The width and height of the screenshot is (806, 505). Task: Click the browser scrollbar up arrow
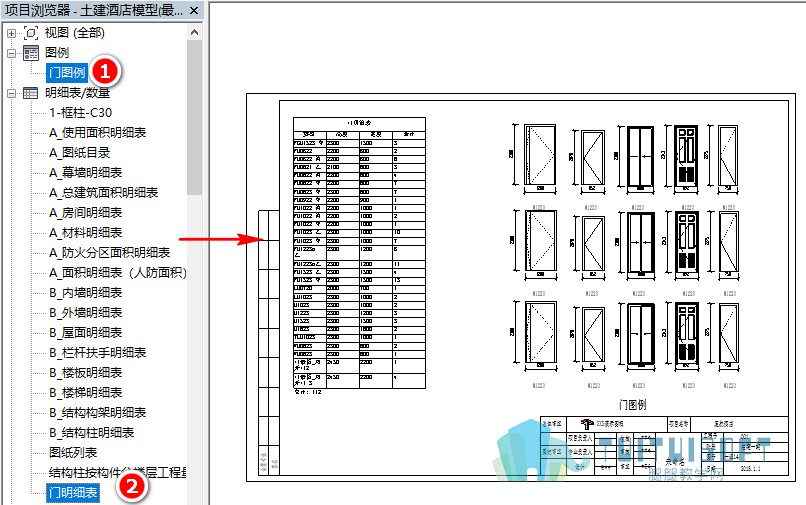194,32
